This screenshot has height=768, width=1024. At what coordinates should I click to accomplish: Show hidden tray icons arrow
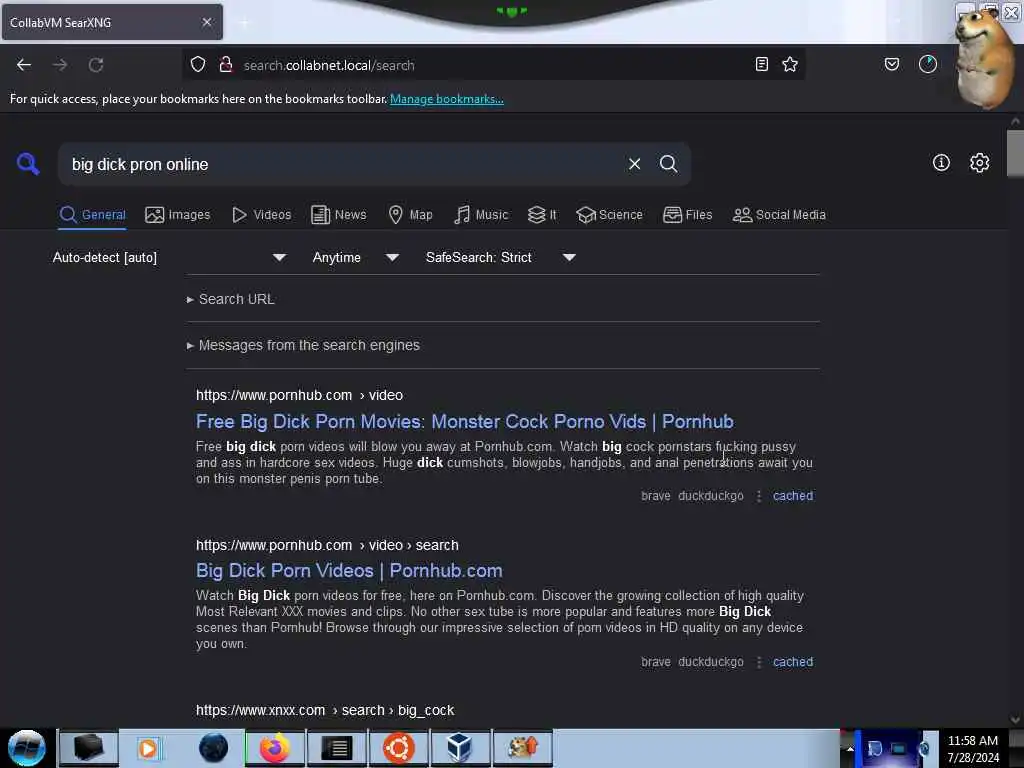(850, 749)
